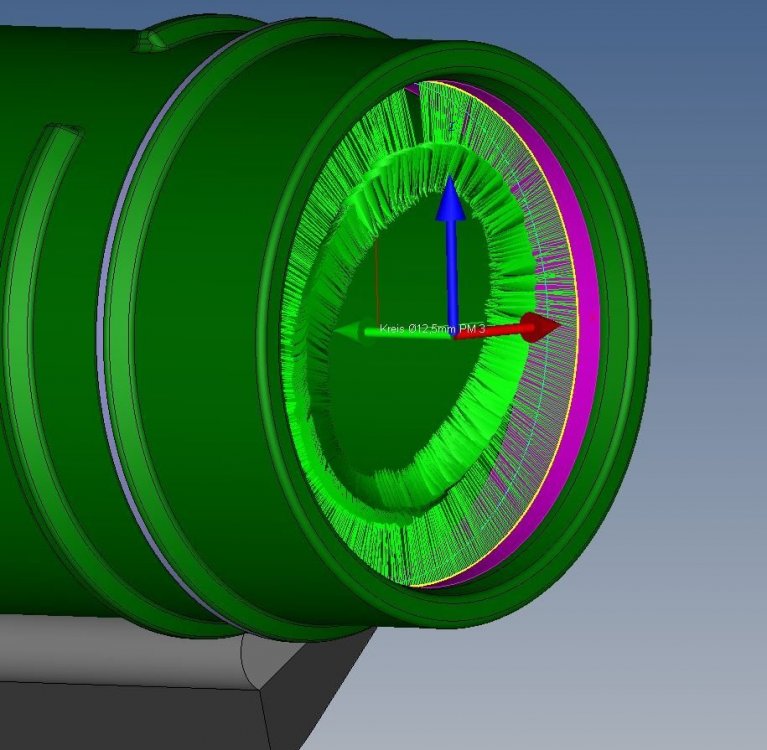Select the red X-axis arrow

507,329
